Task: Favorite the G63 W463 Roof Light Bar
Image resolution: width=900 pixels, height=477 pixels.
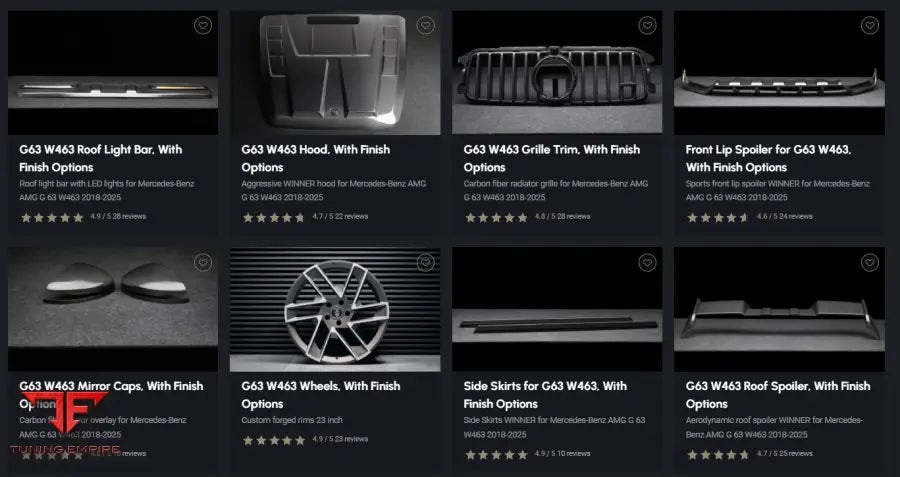Action: 203,25
